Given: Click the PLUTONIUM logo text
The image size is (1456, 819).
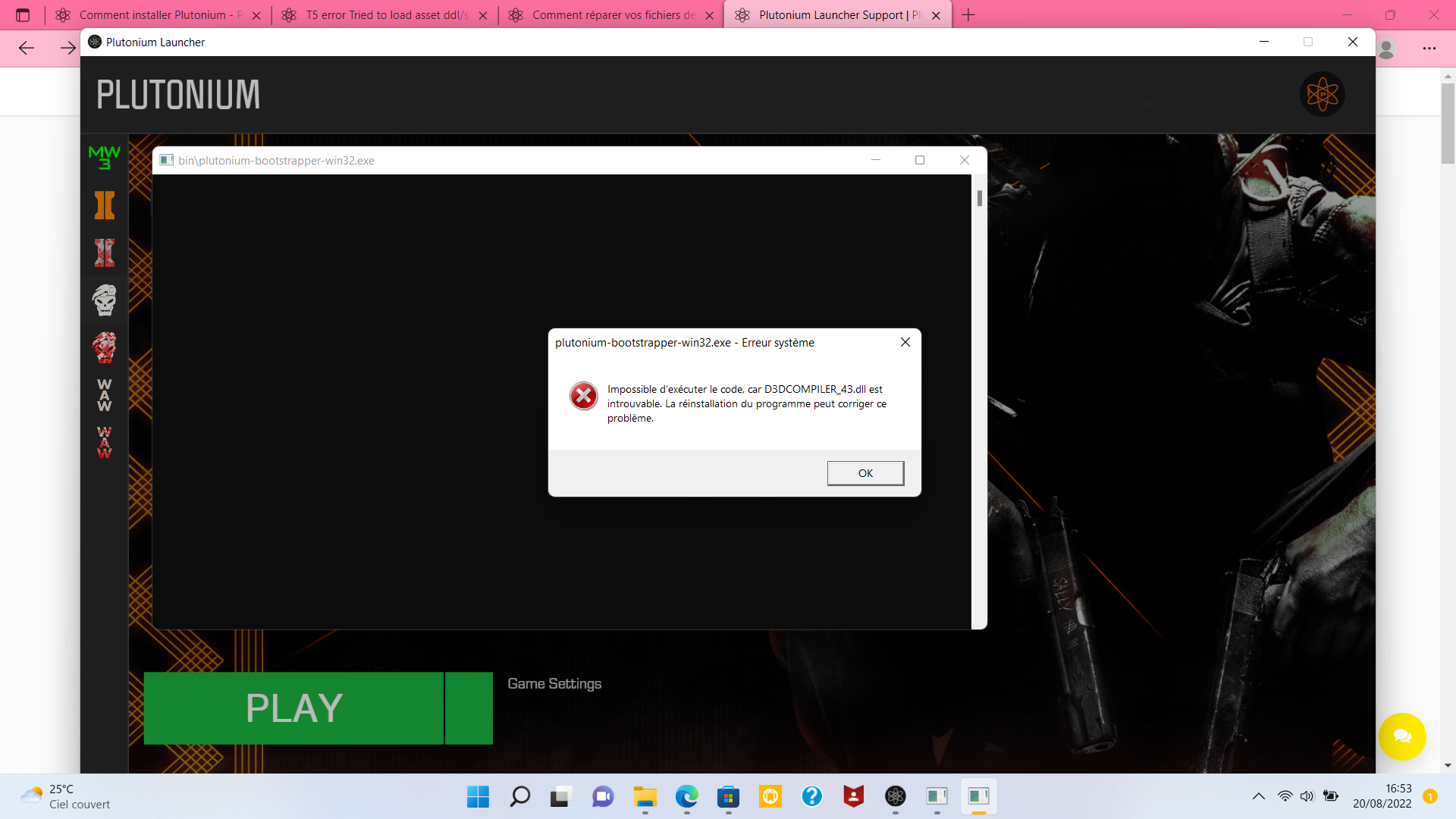Looking at the screenshot, I should (x=178, y=95).
